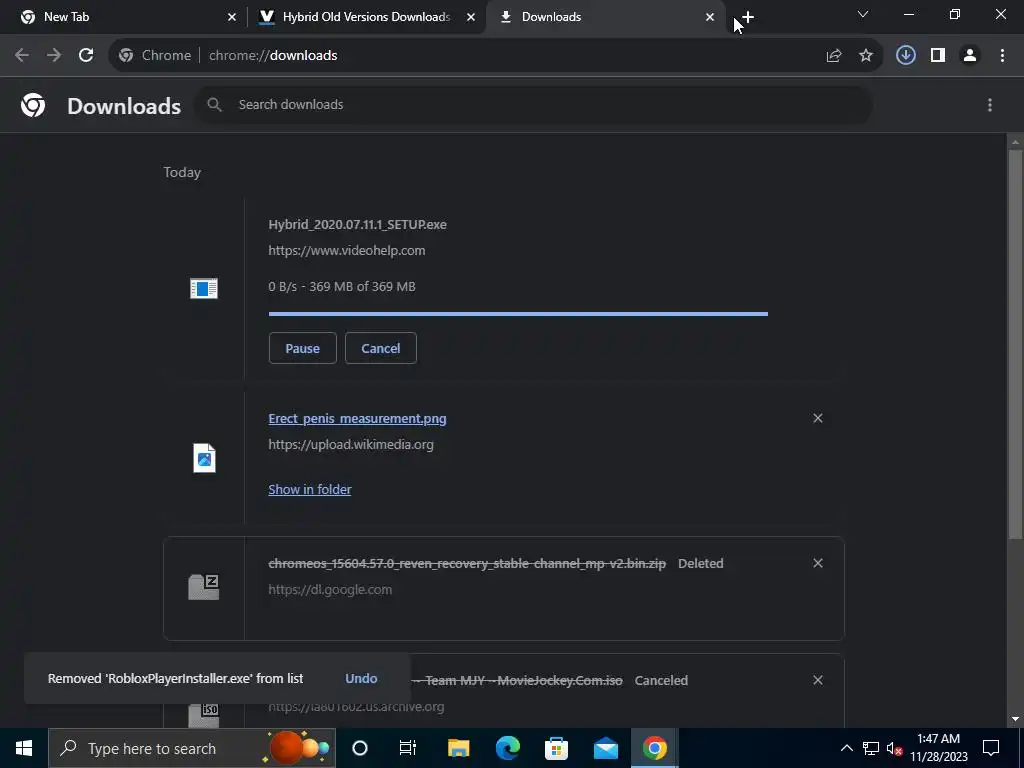Select the Downloads tab
1024x768 pixels.
tap(604, 17)
